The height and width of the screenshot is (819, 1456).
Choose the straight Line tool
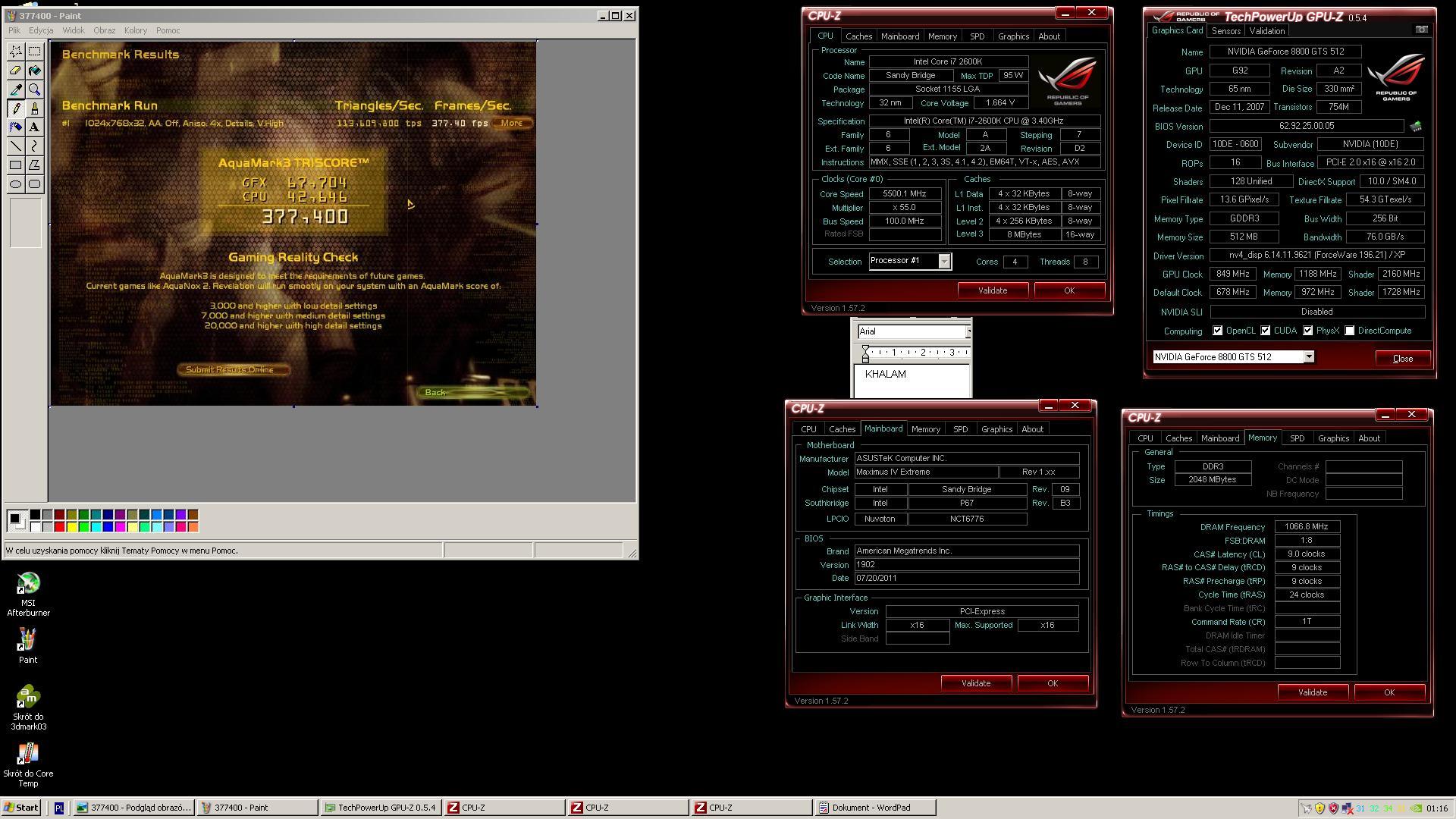click(x=16, y=146)
